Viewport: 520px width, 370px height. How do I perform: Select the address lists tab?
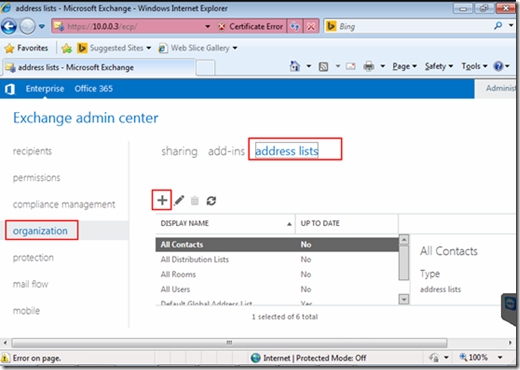pyautogui.click(x=287, y=151)
